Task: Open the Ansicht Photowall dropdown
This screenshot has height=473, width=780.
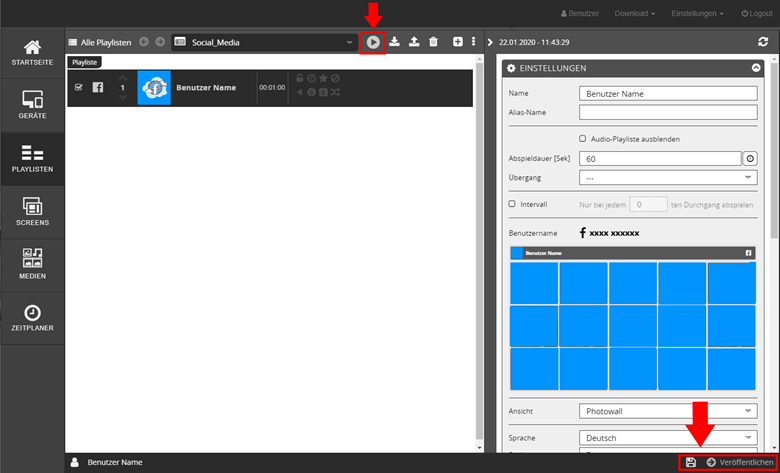Action: (x=668, y=411)
